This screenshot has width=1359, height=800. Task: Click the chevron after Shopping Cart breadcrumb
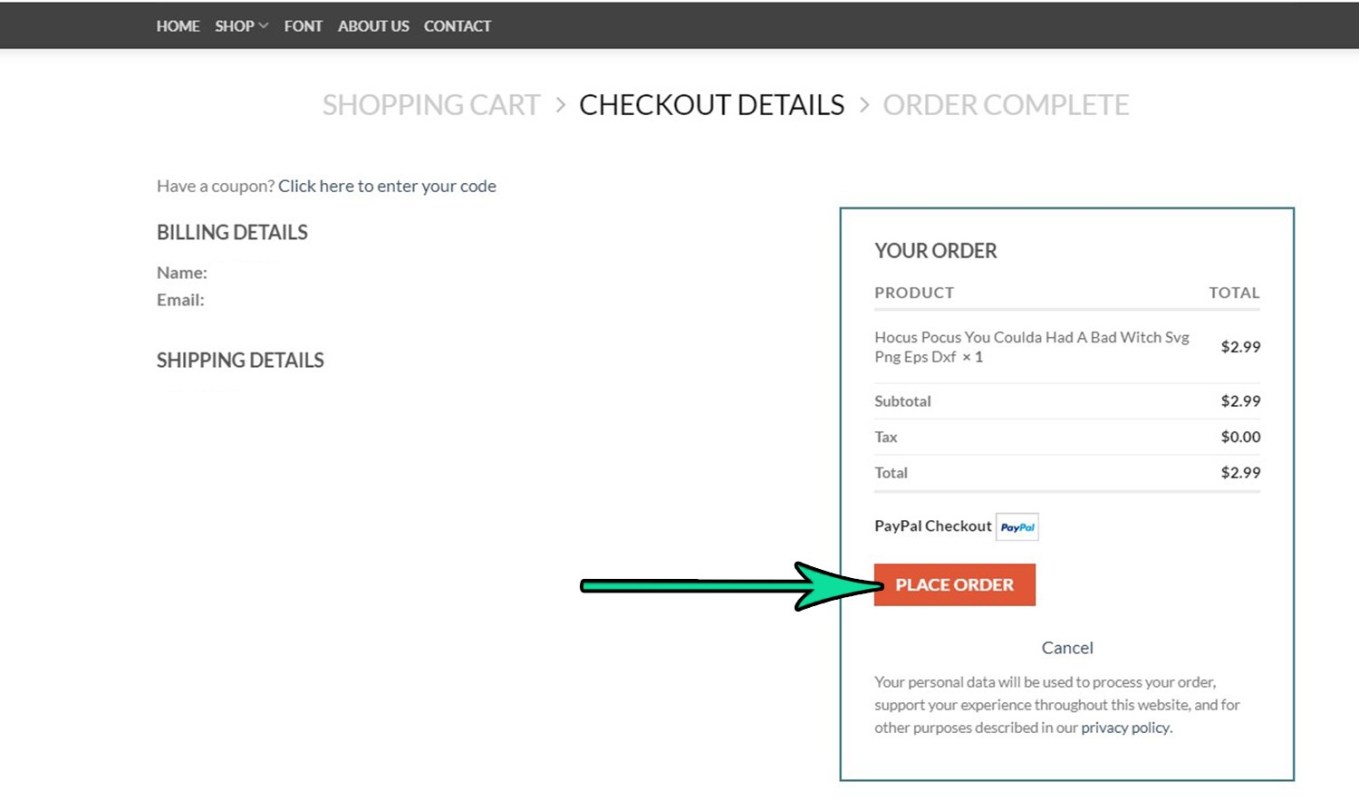coord(560,105)
